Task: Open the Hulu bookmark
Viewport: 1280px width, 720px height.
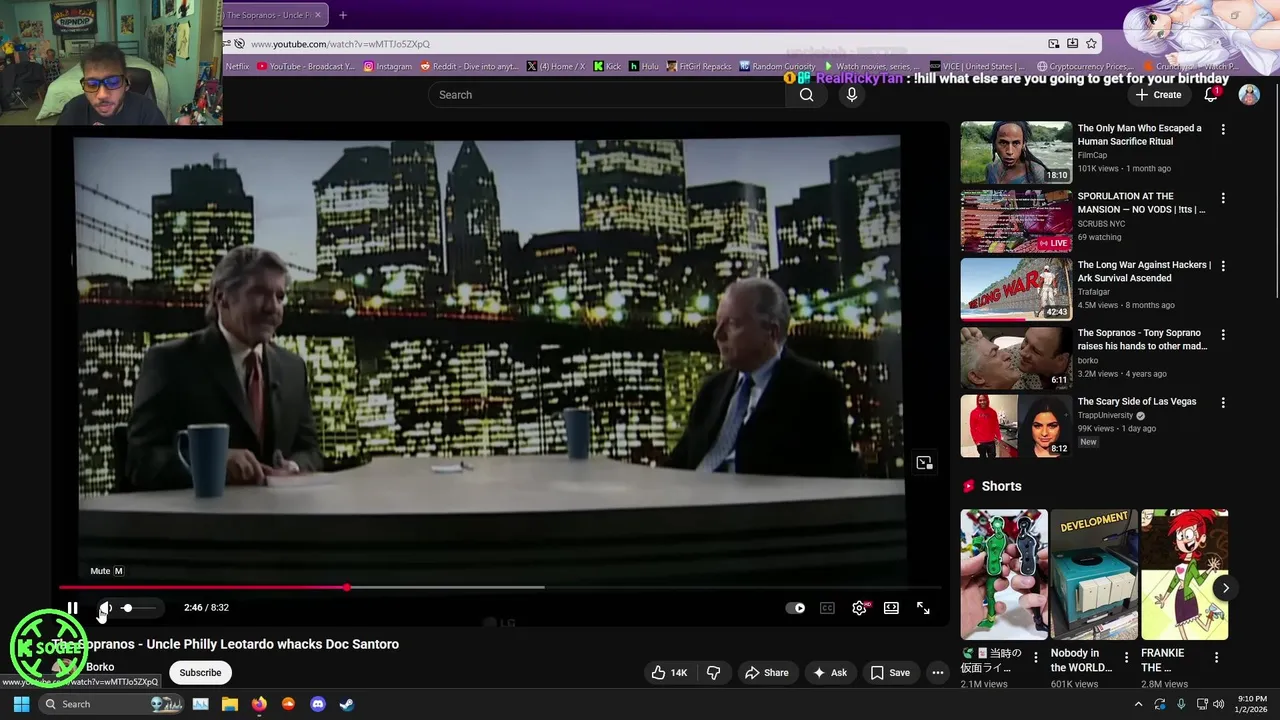Action: [x=643, y=66]
